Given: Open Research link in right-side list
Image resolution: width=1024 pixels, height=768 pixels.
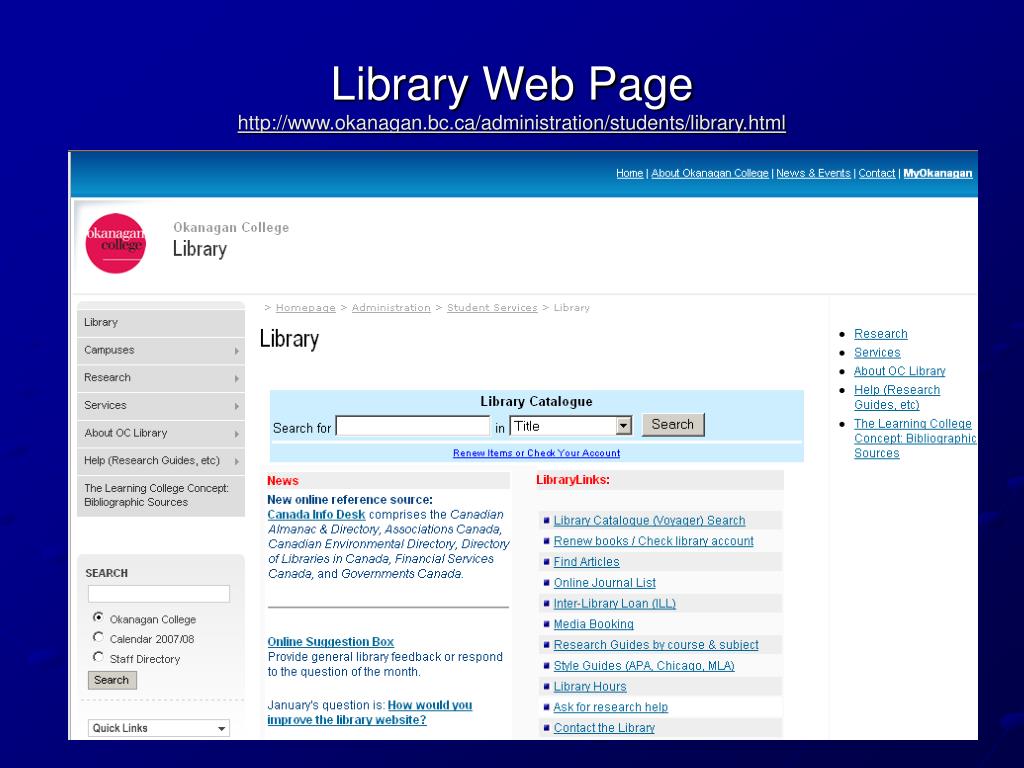Looking at the screenshot, I should (x=880, y=334).
